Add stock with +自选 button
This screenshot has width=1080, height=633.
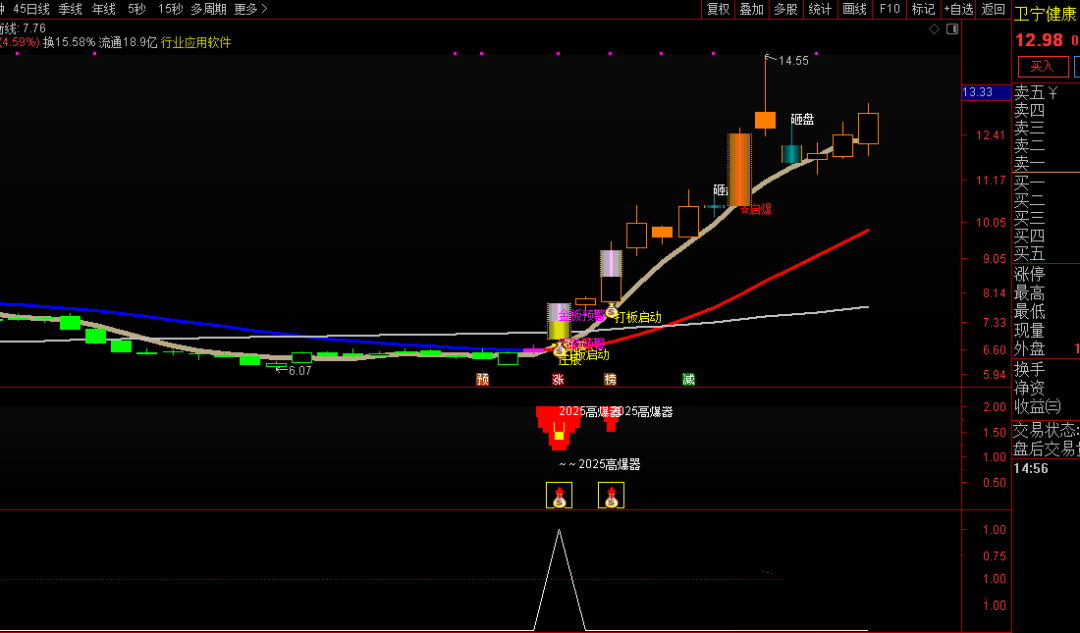point(958,9)
